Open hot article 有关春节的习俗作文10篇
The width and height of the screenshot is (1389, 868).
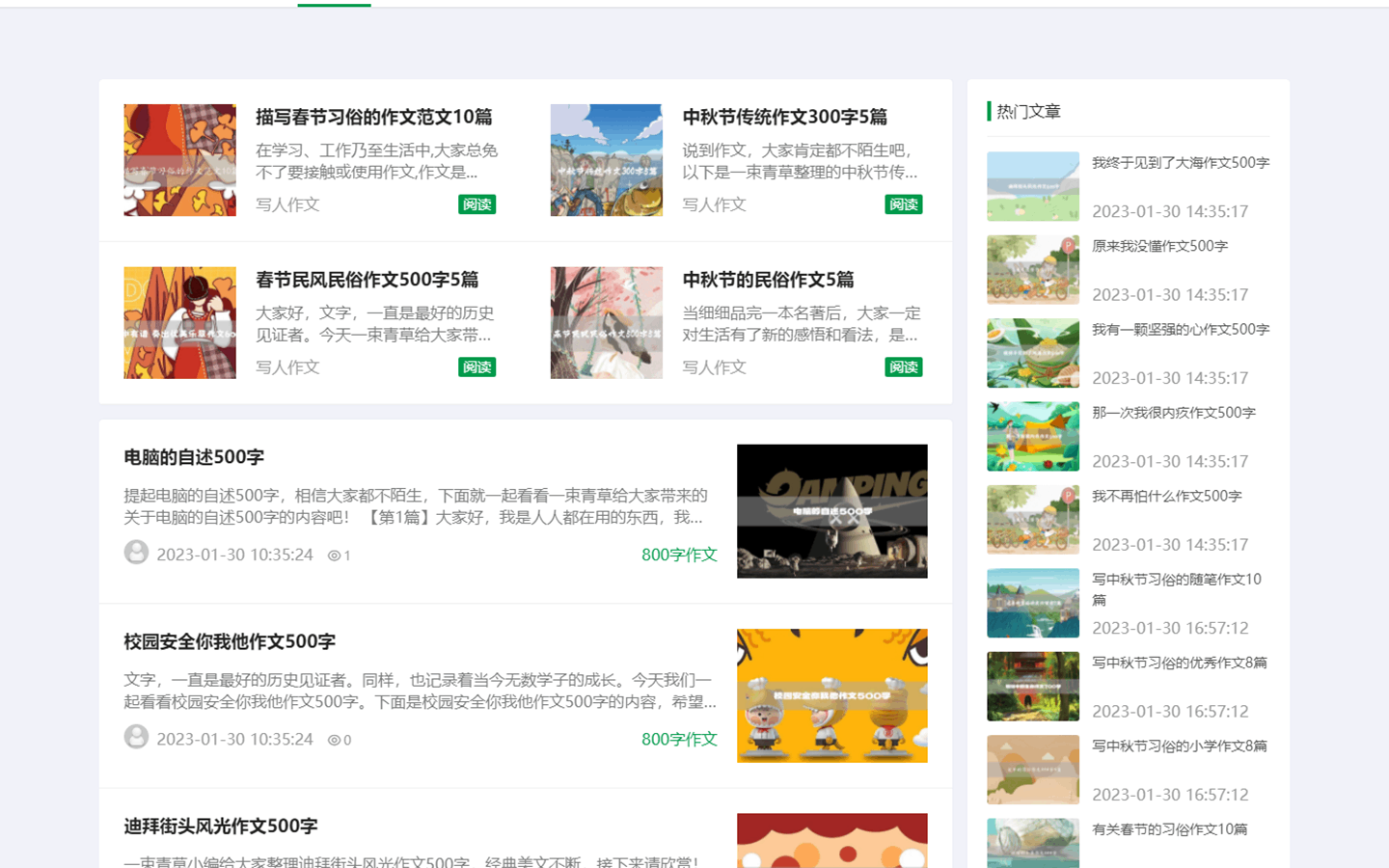tap(1170, 829)
